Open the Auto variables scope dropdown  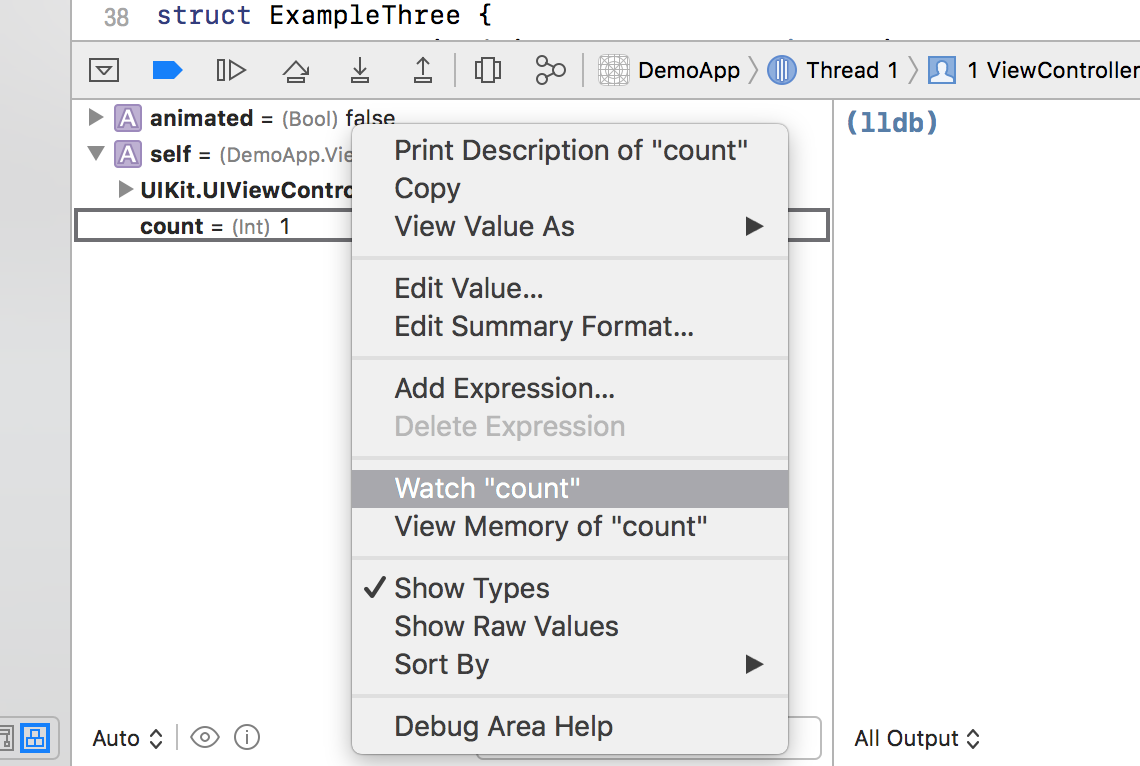127,739
